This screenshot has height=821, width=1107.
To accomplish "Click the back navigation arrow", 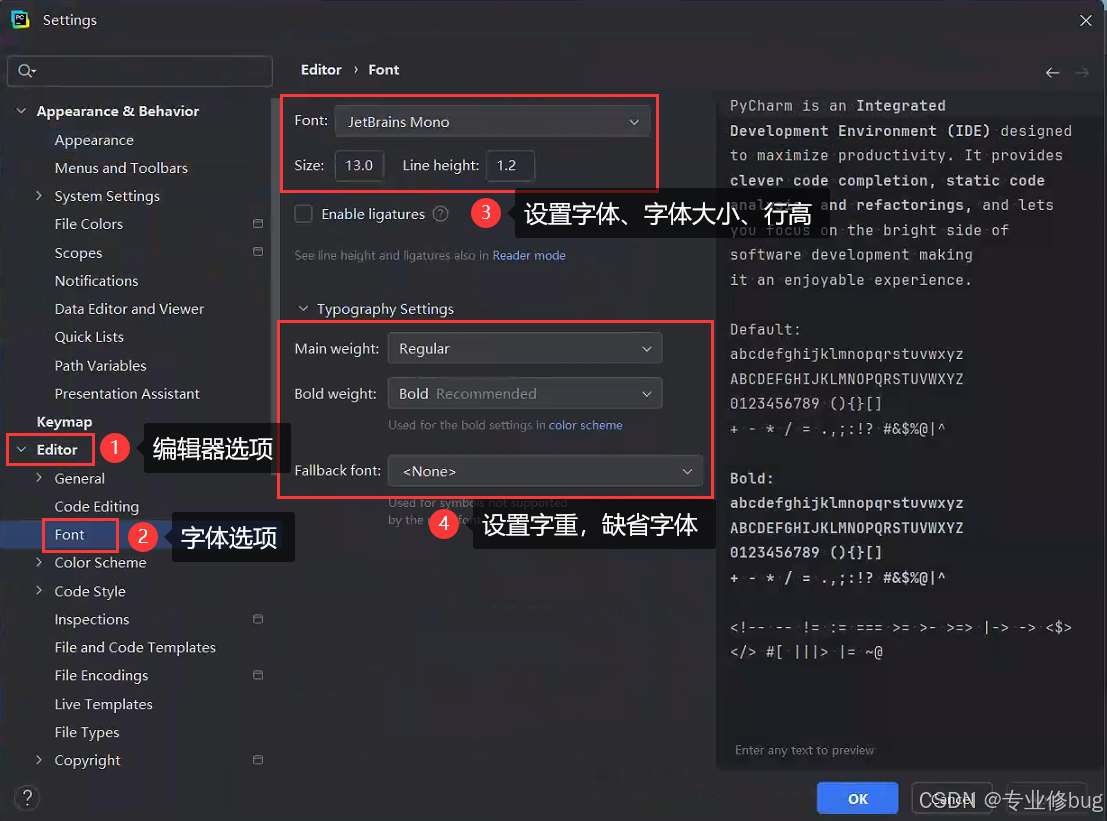I will coord(1052,73).
